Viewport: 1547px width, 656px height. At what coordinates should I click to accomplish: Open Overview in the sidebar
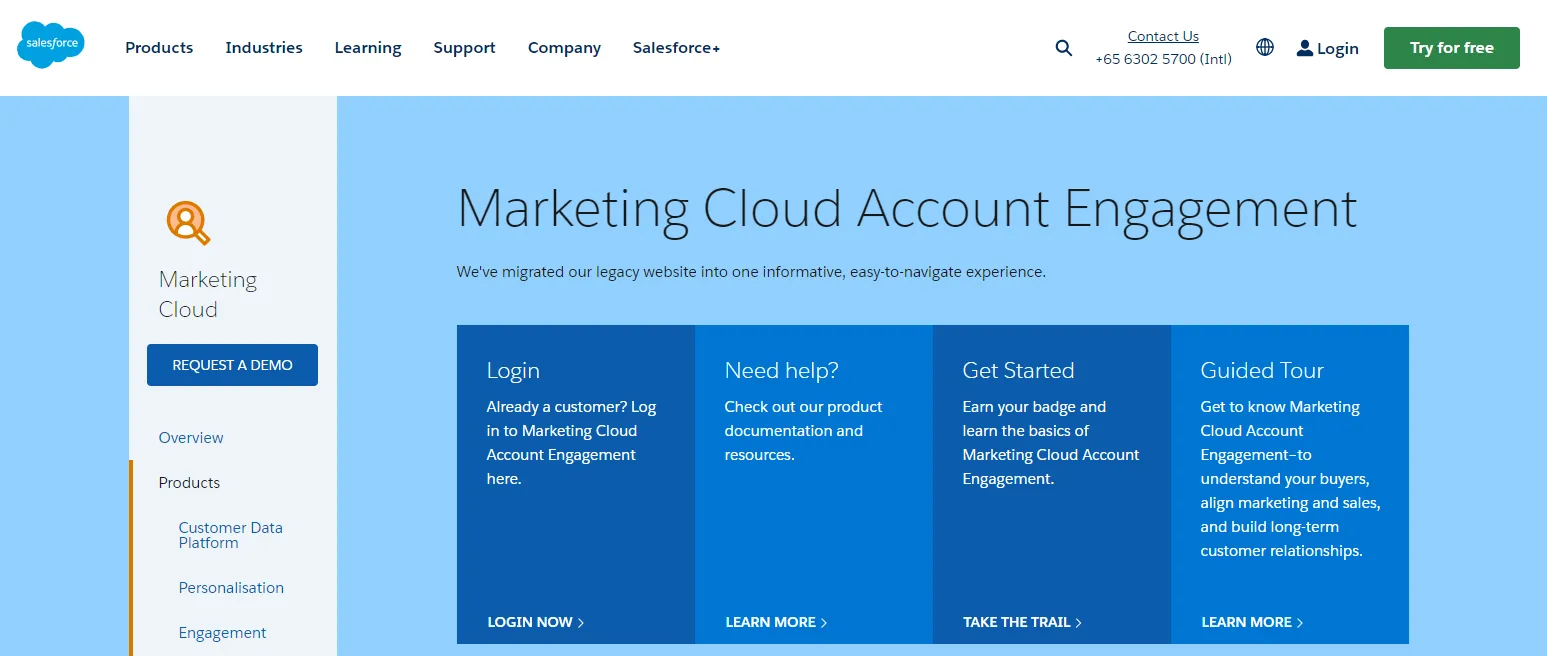[191, 438]
